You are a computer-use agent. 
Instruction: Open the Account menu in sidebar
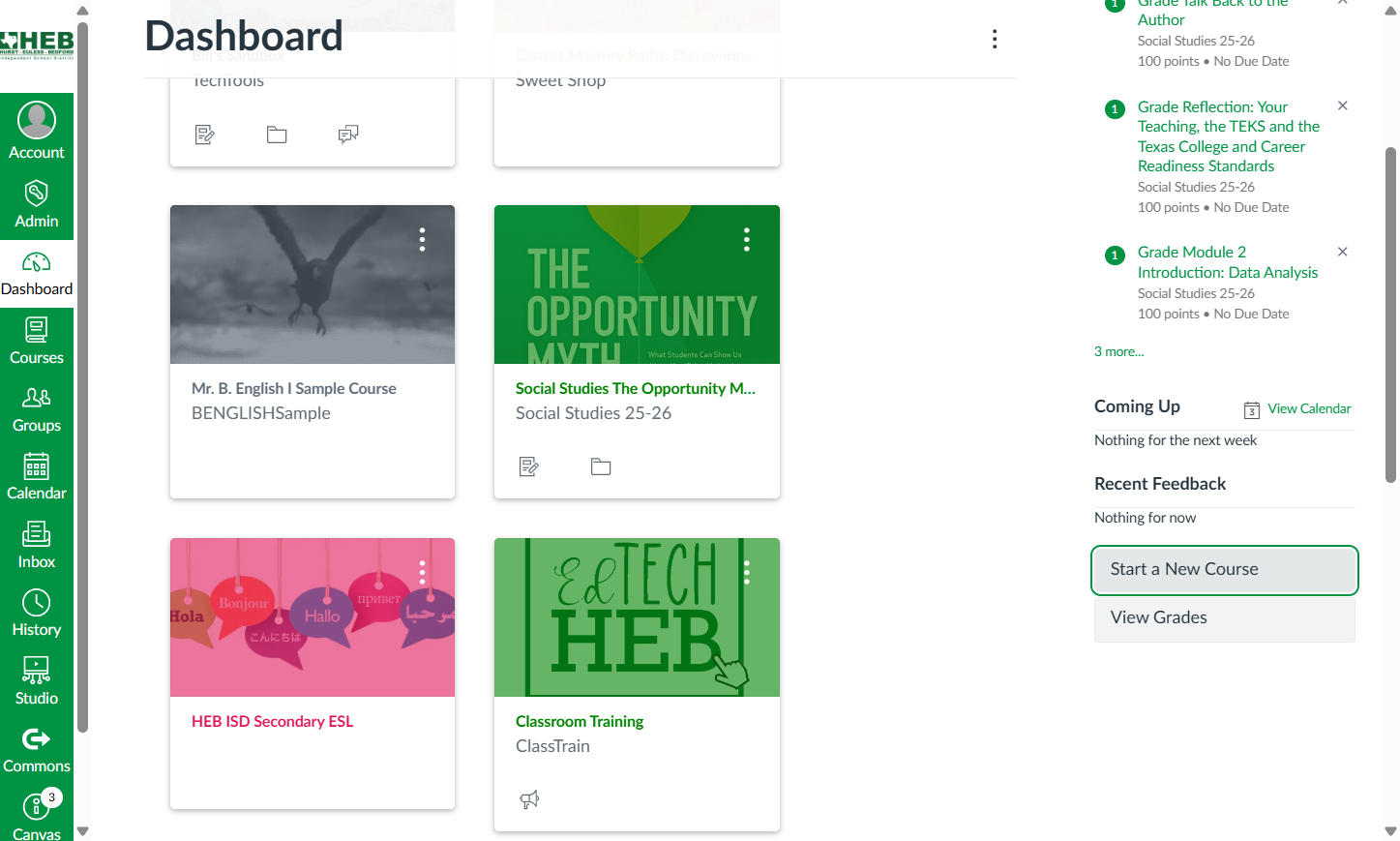coord(37,132)
